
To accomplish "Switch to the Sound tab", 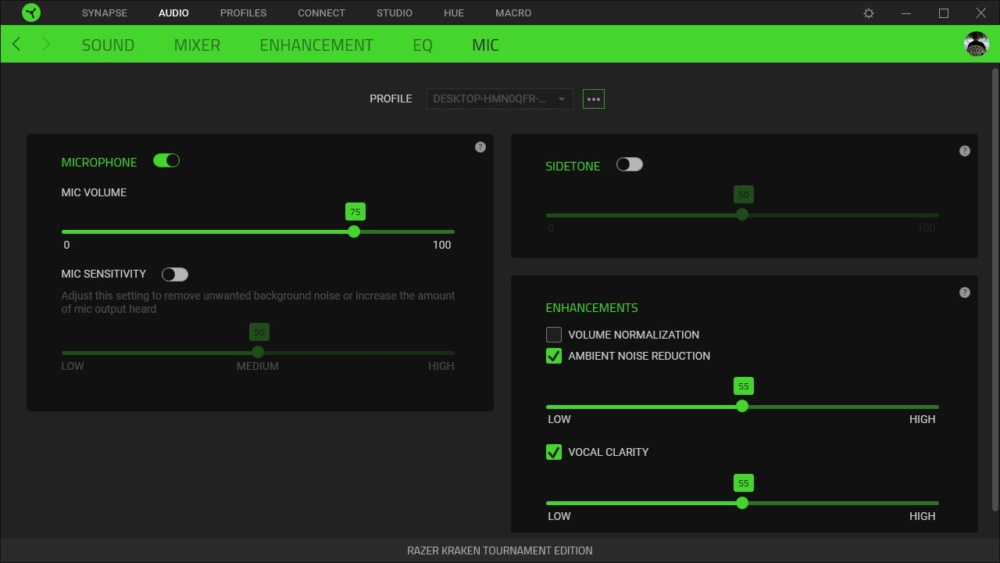I will 108,45.
